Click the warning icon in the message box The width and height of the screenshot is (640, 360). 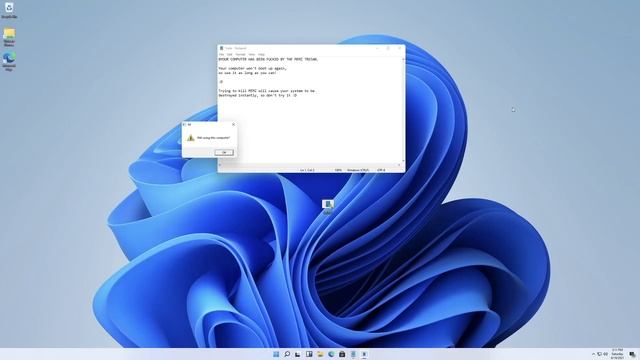(191, 138)
